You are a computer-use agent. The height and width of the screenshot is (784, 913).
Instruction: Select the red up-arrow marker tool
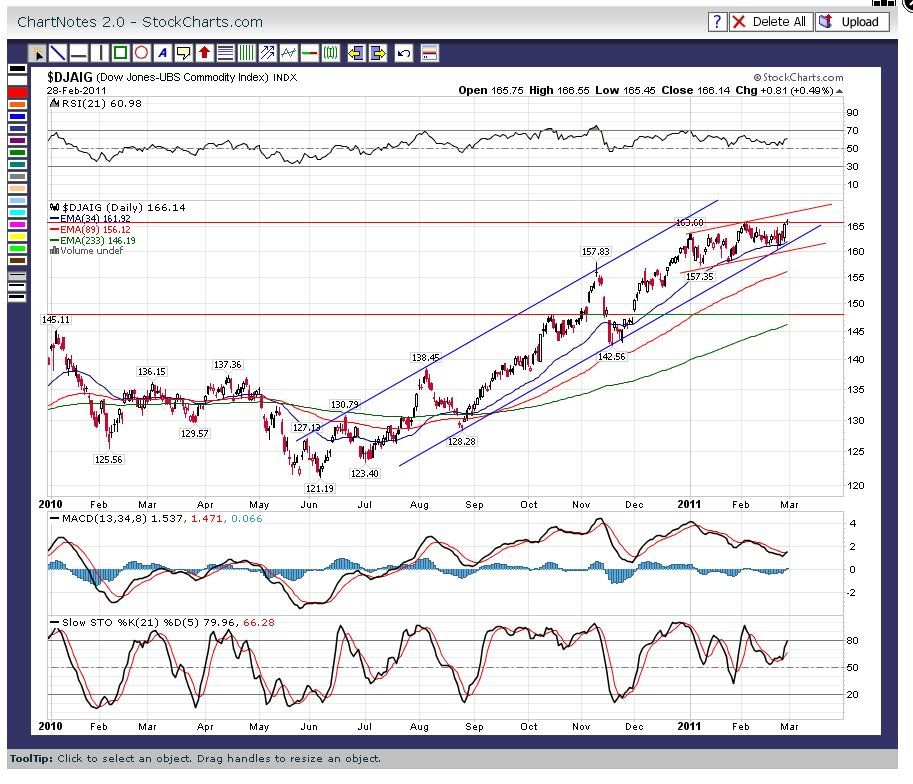(204, 54)
